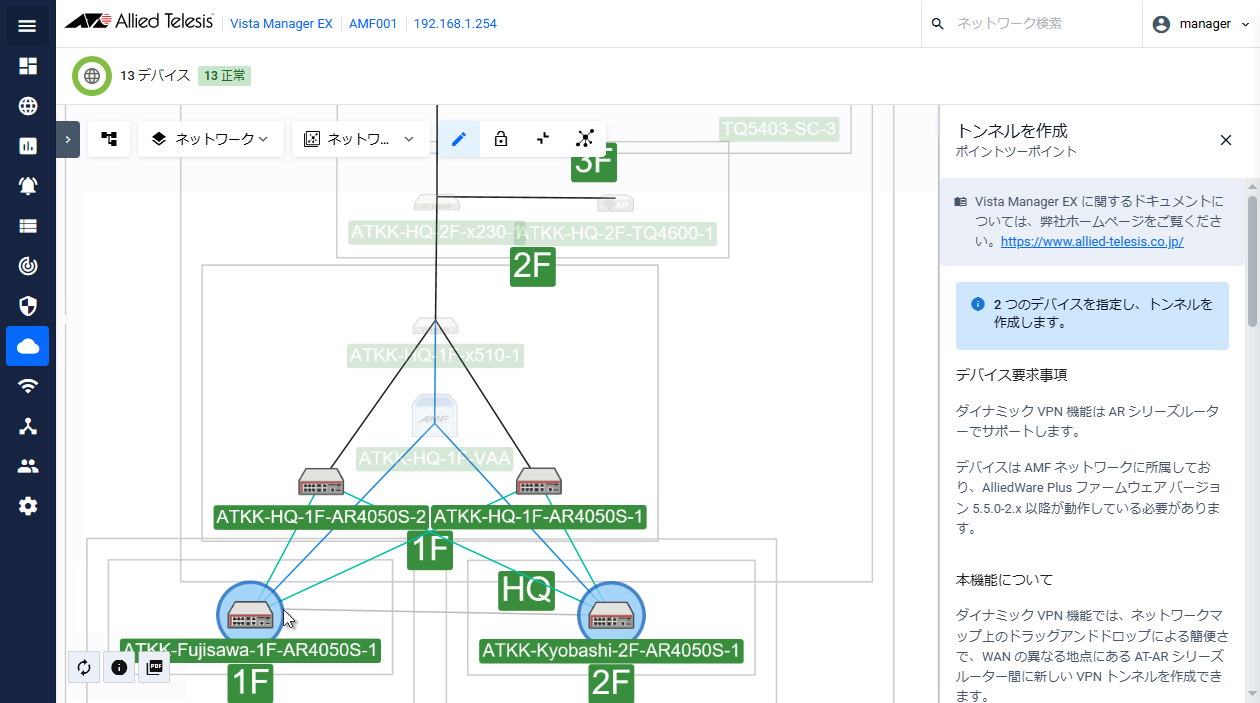Click the デバイス要求事項 heading
This screenshot has width=1260, height=703.
tap(1011, 375)
